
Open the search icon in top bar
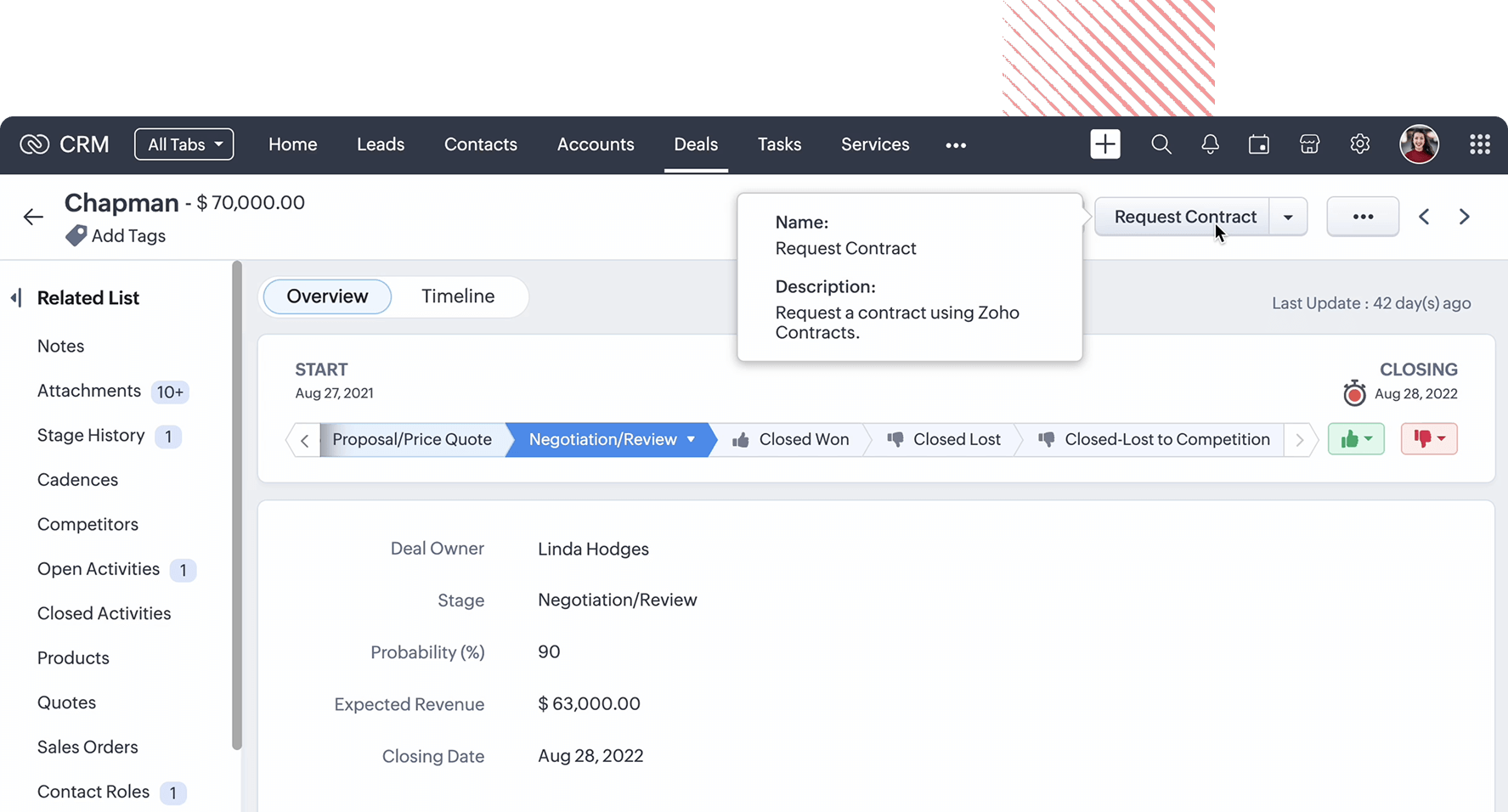(1161, 144)
